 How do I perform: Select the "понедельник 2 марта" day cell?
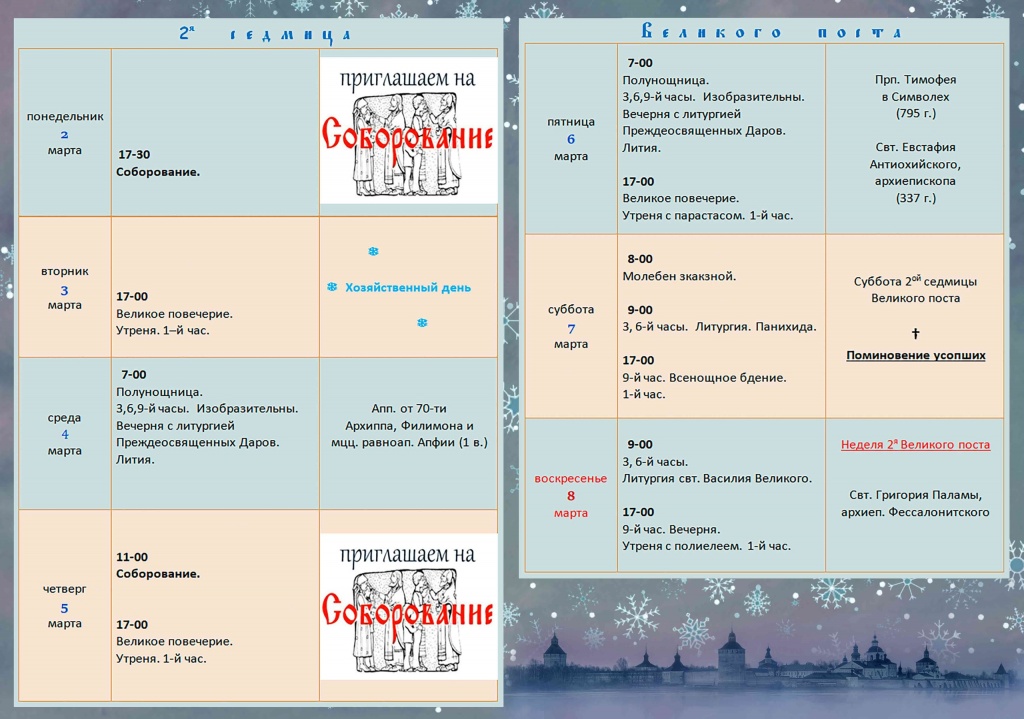(x=65, y=133)
